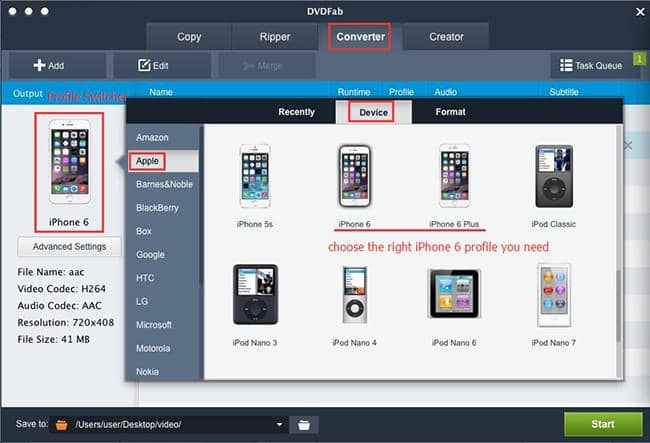Image resolution: width=650 pixels, height=443 pixels.
Task: Open the Creator tab
Action: coord(446,37)
